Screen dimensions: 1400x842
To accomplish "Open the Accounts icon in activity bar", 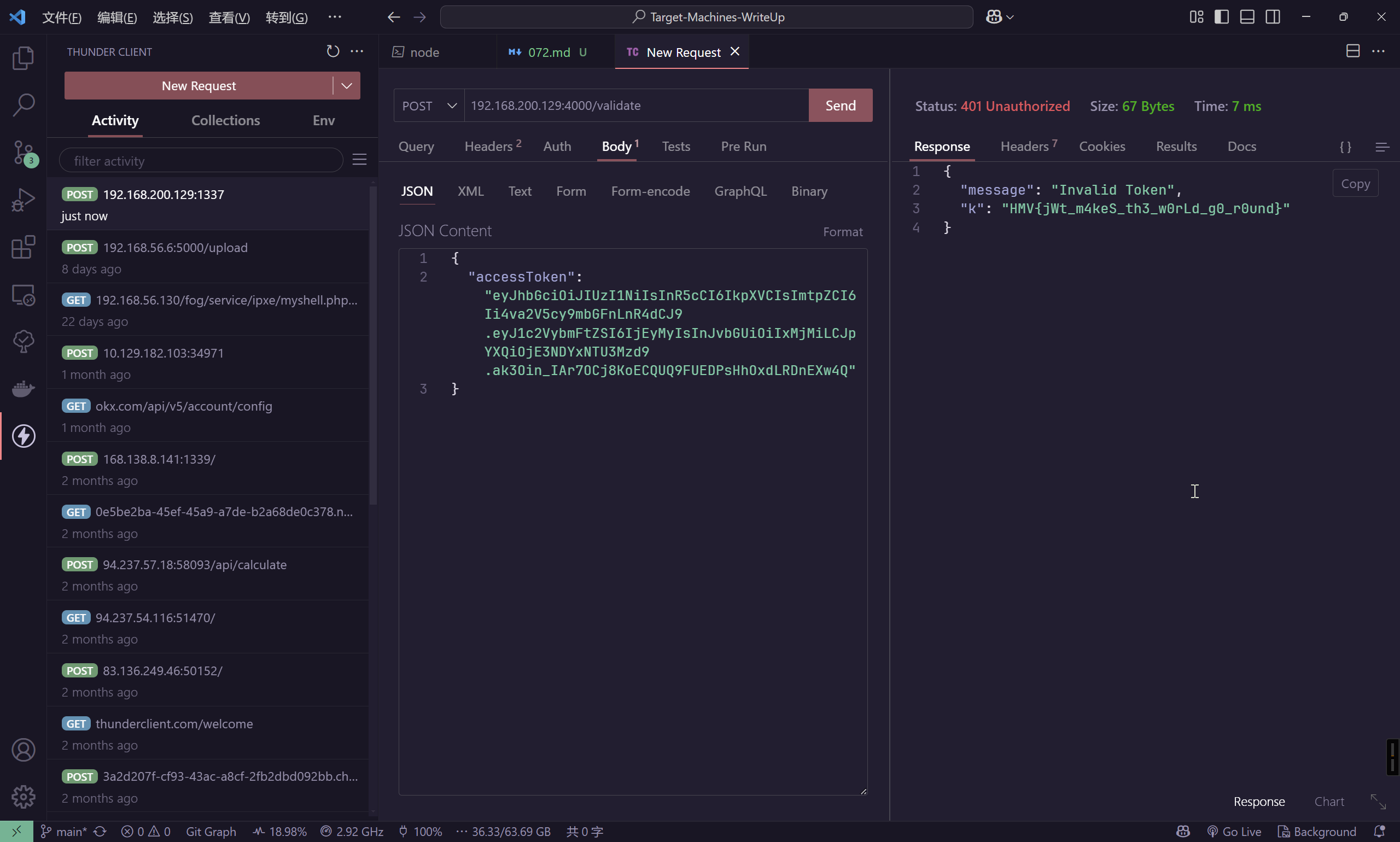I will coord(24,750).
